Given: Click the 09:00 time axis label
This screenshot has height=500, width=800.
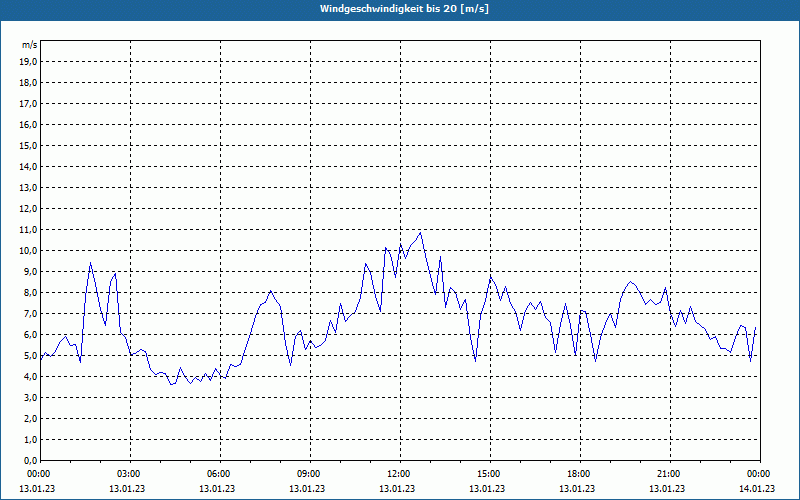Looking at the screenshot, I should [x=310, y=474].
